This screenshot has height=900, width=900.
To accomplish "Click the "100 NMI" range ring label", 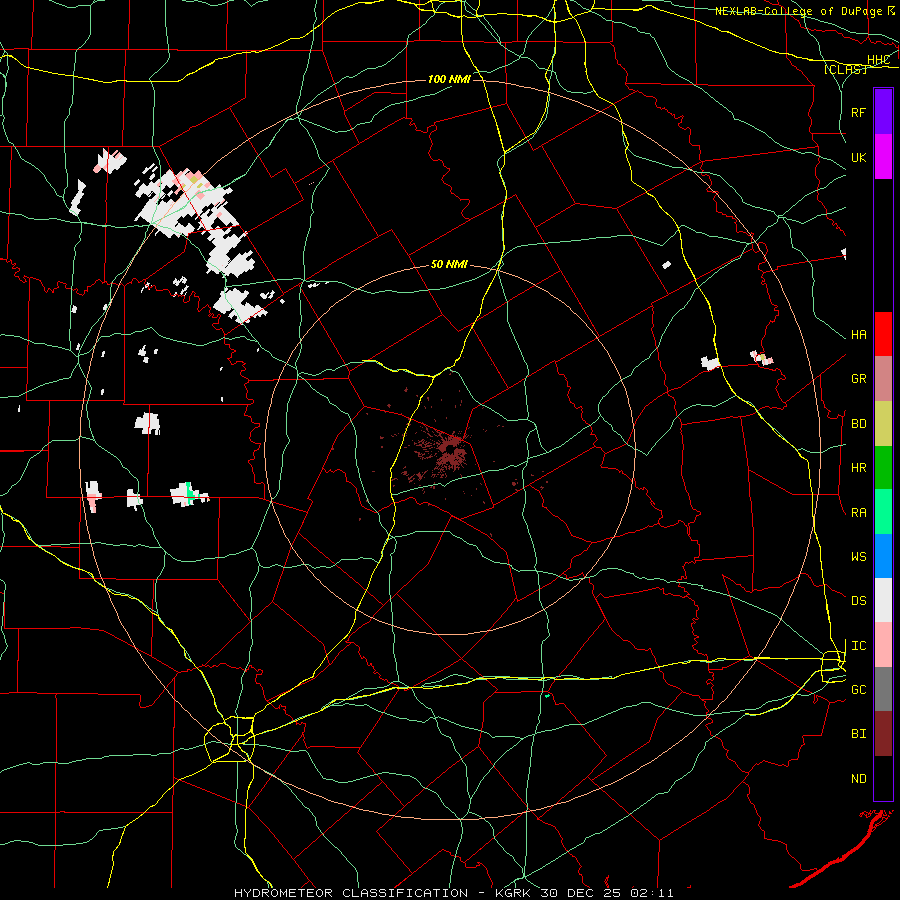I will [x=449, y=79].
